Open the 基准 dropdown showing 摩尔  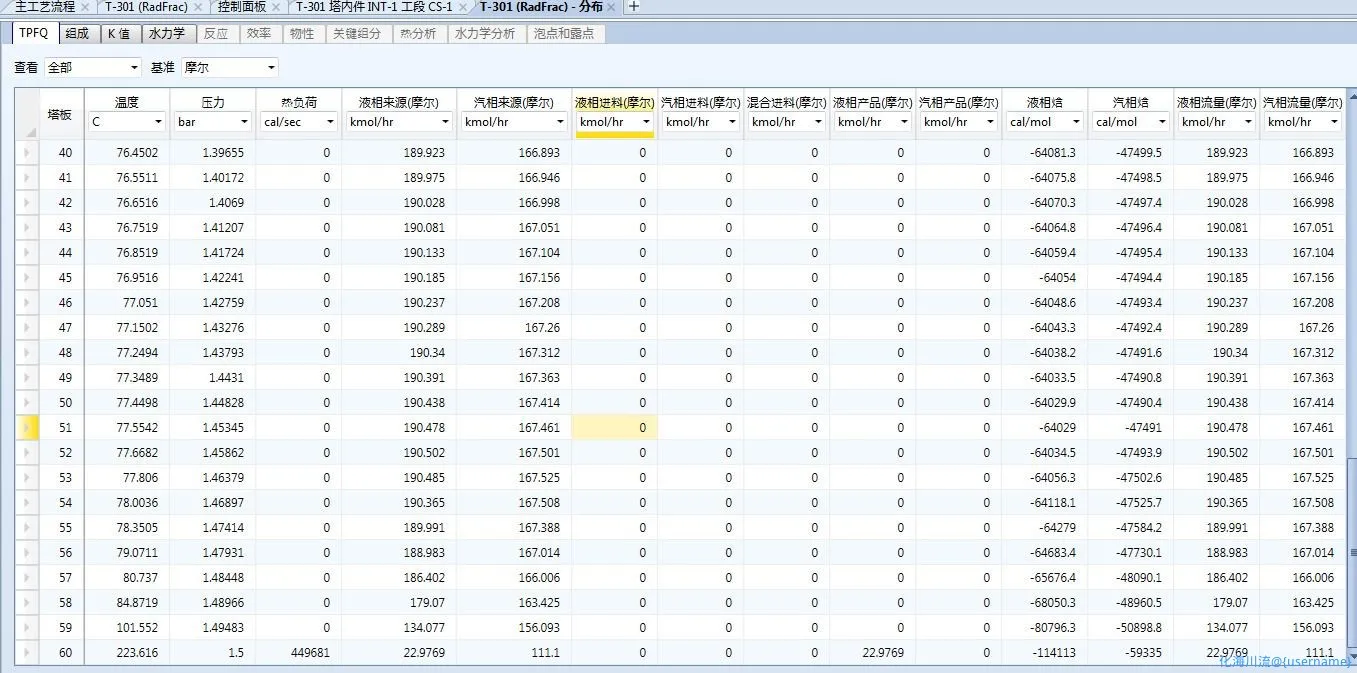(229, 67)
